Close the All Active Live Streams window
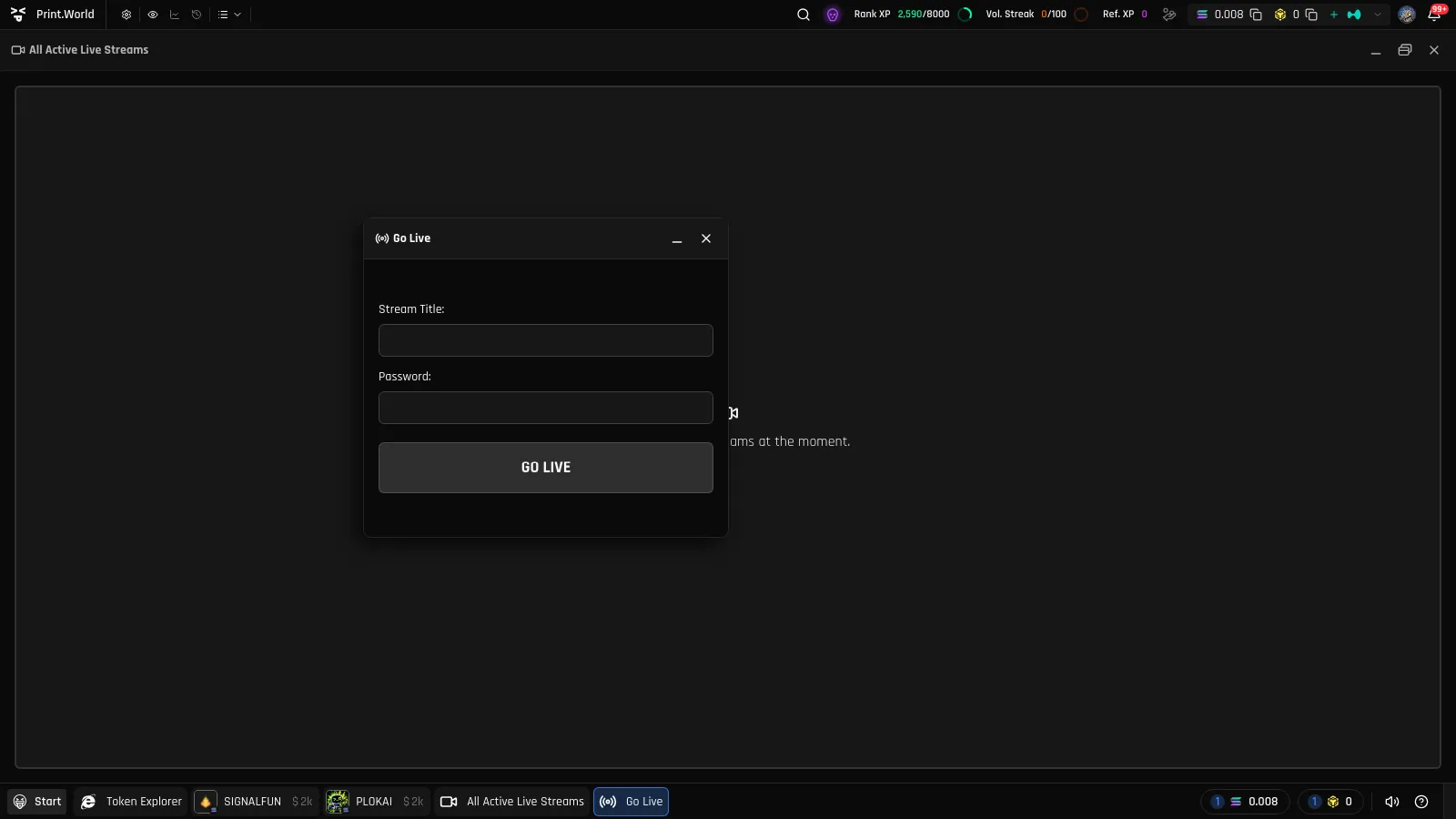The height and width of the screenshot is (819, 1456). 1434,50
